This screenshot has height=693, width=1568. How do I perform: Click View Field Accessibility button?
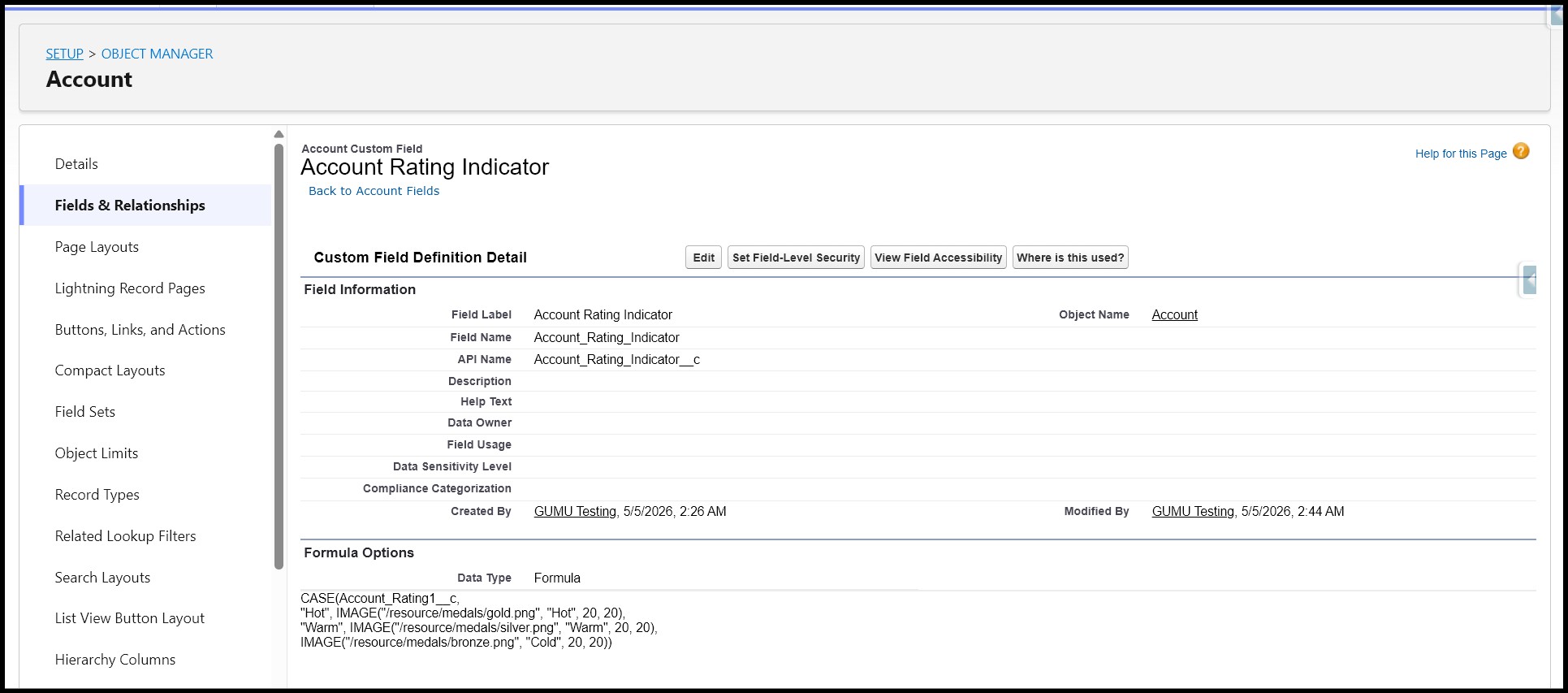click(939, 258)
